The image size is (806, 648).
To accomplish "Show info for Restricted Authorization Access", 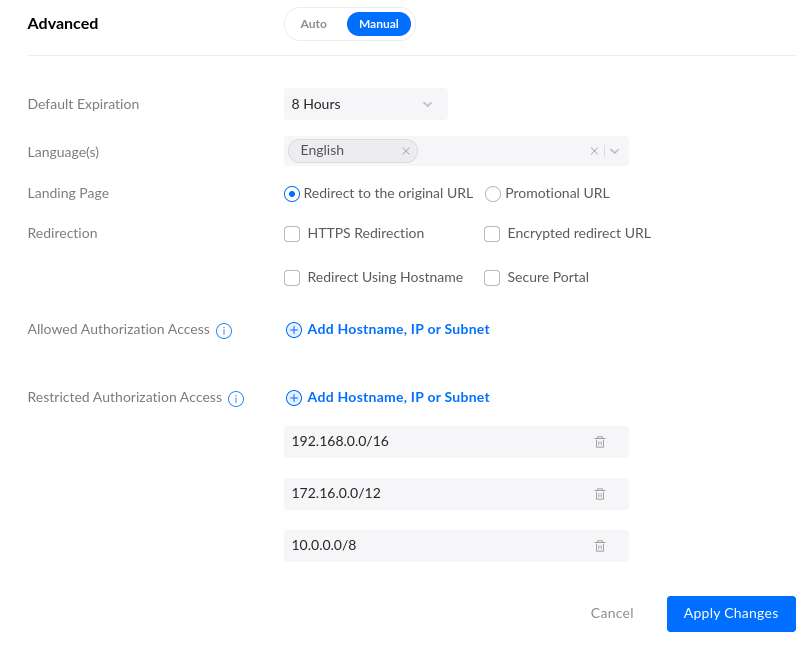I will click(236, 399).
